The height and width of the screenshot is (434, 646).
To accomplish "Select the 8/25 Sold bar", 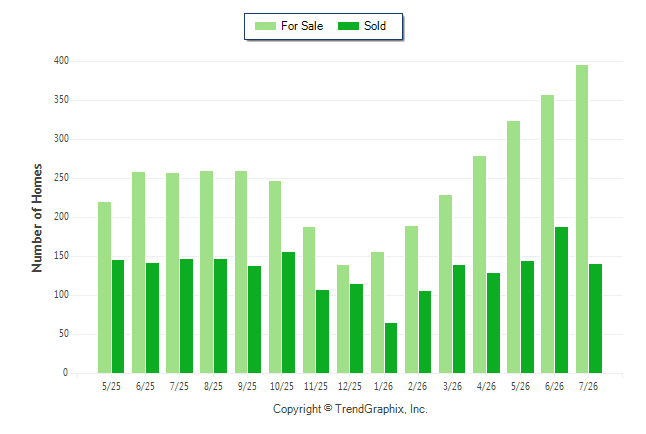I will coord(220,316).
